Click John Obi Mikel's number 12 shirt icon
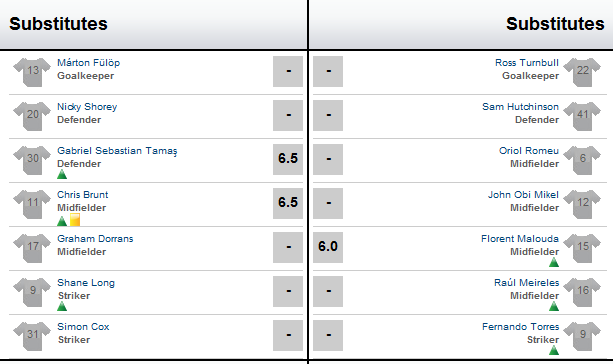 [x=583, y=204]
